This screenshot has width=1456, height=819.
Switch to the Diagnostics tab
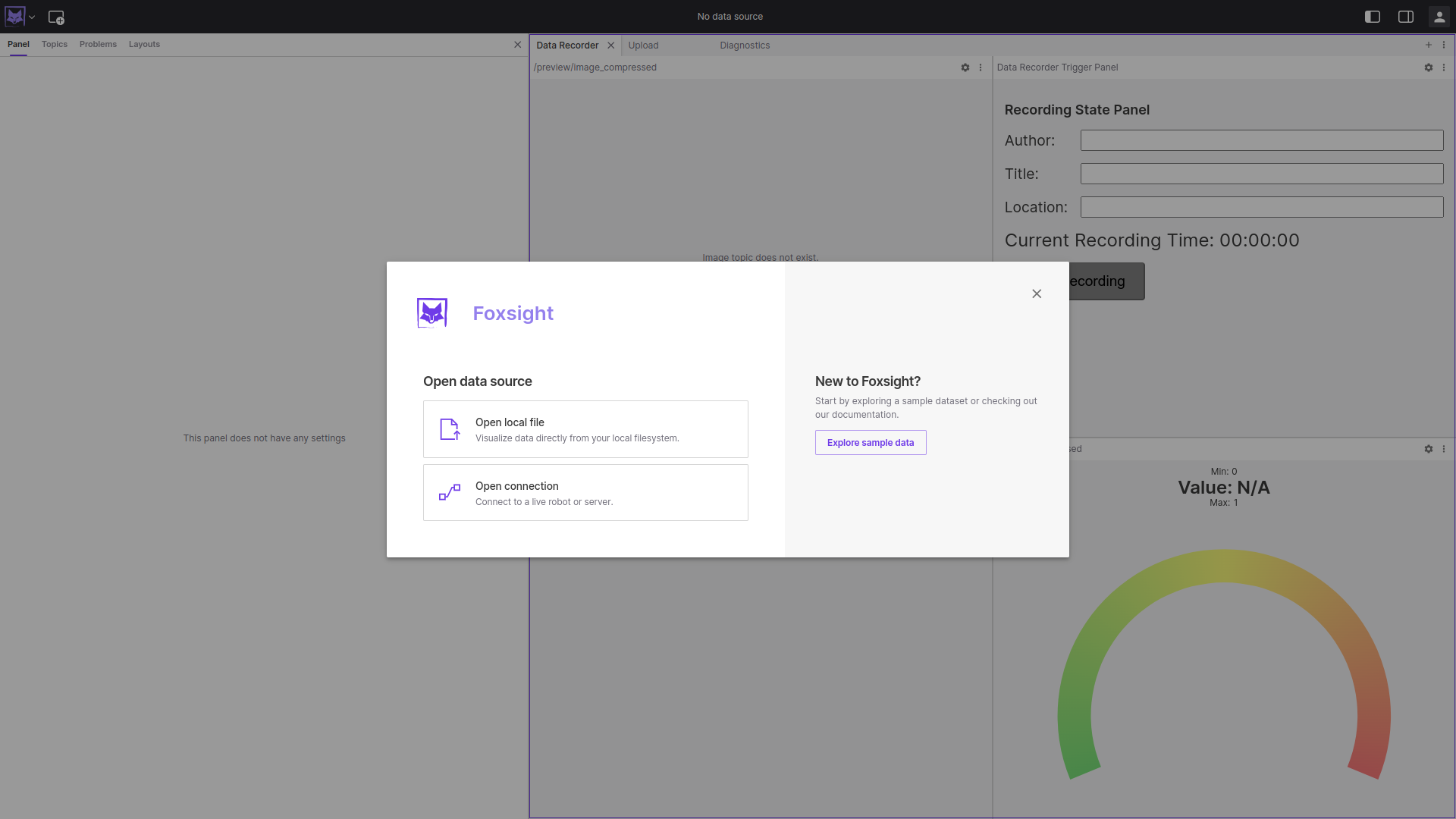[745, 45]
